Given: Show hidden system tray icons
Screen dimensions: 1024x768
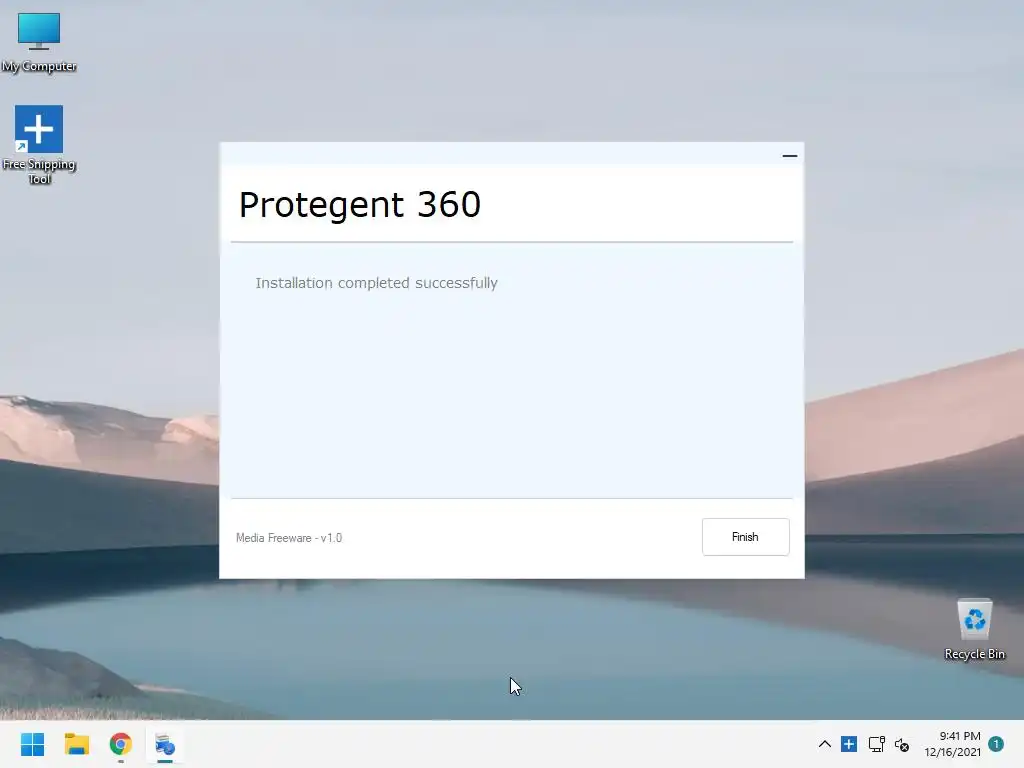Looking at the screenshot, I should (x=825, y=744).
